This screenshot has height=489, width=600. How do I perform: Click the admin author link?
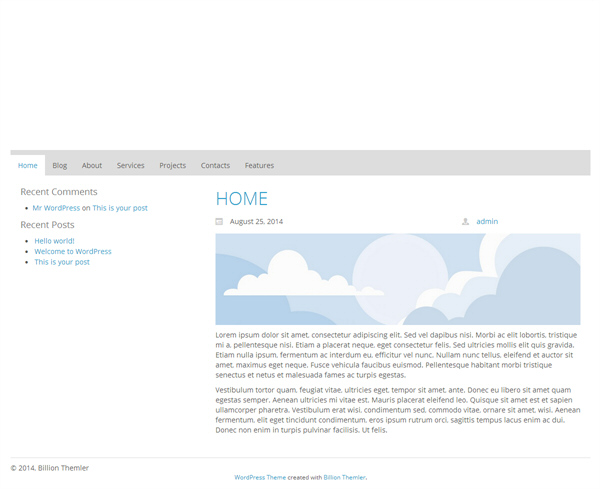pyautogui.click(x=487, y=221)
